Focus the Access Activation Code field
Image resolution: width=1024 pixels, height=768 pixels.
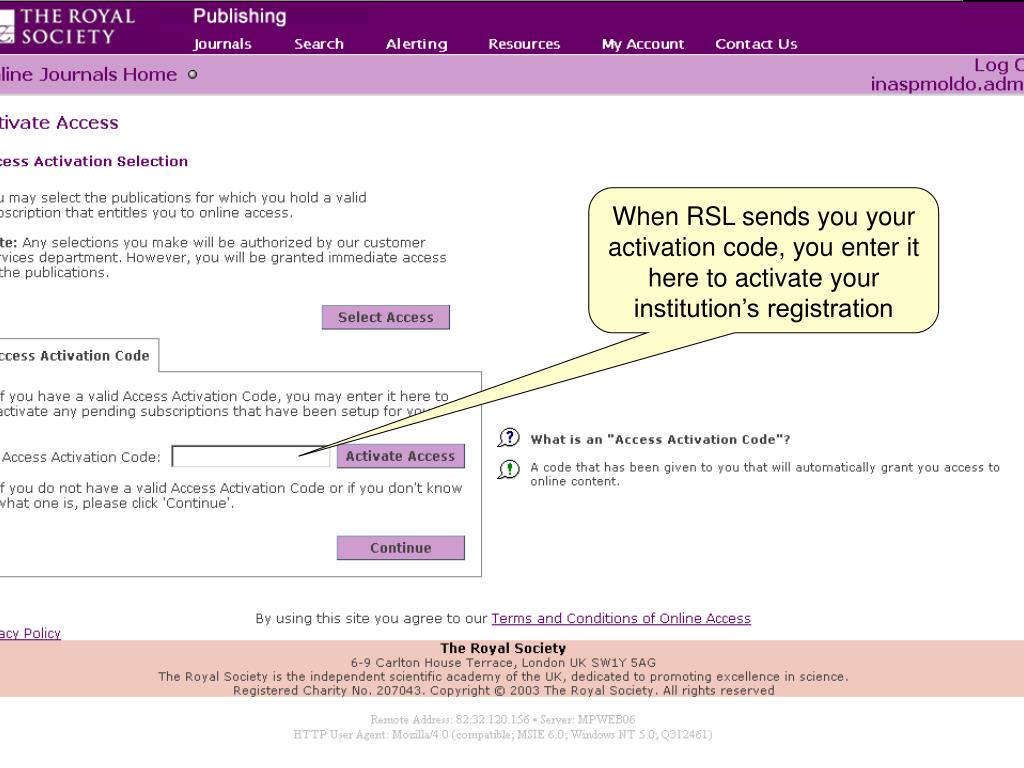pyautogui.click(x=251, y=456)
